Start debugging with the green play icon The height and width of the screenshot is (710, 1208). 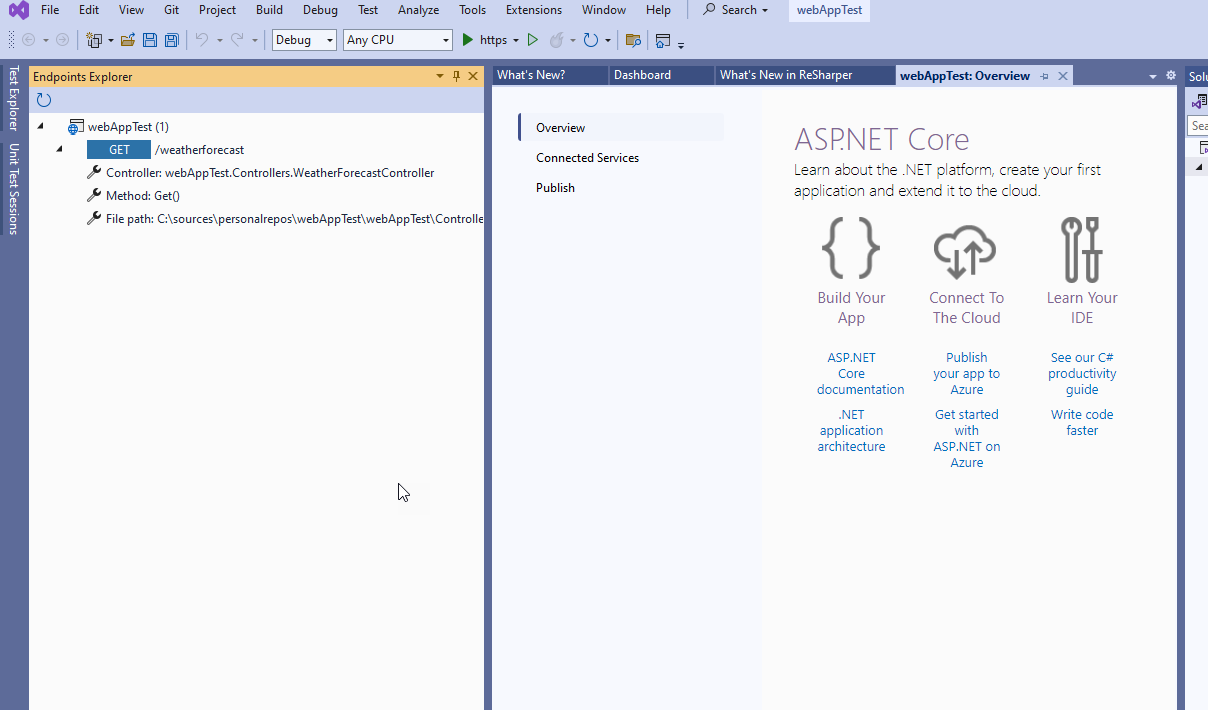[467, 40]
